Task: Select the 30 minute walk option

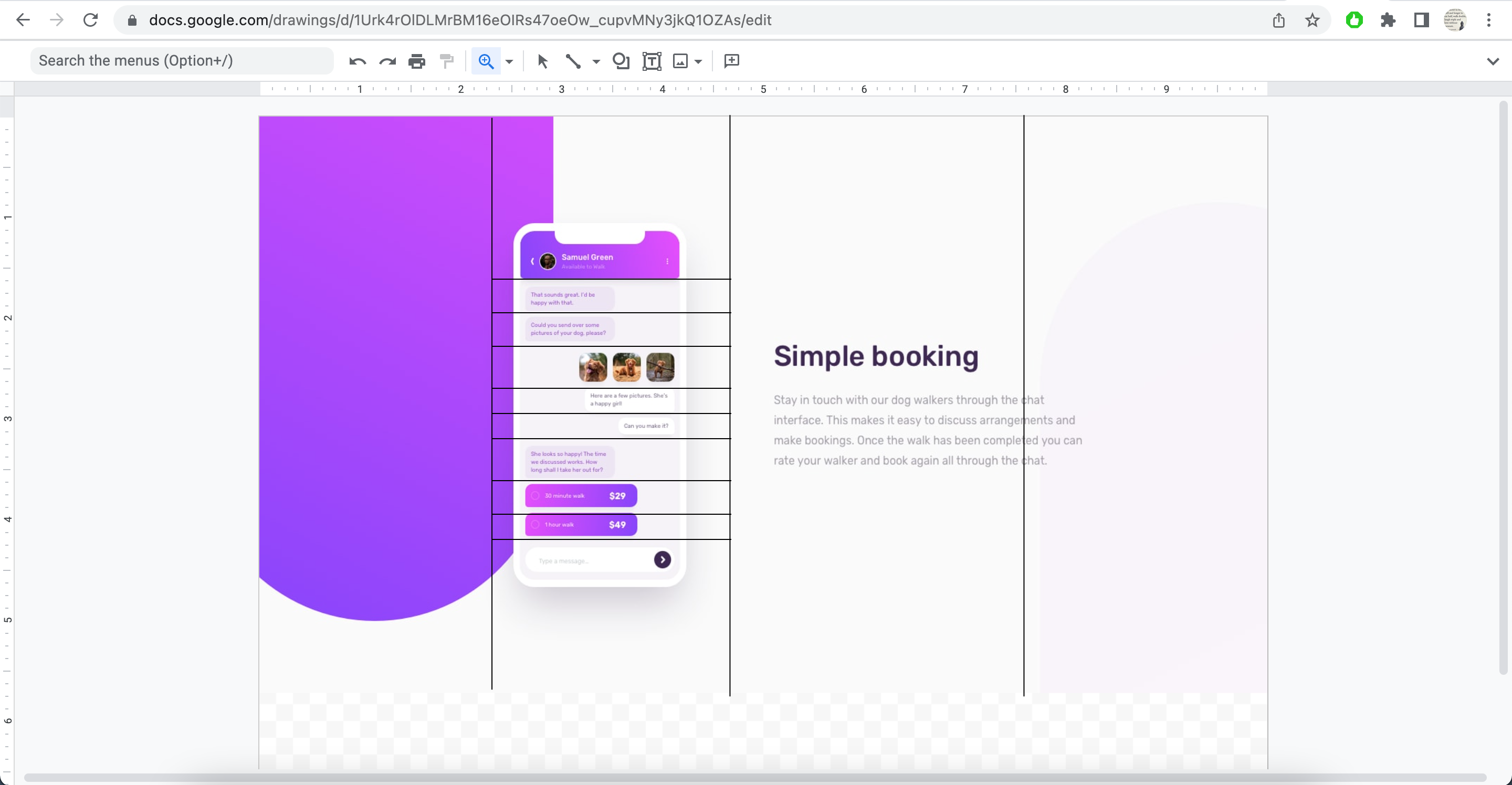Action: (581, 496)
